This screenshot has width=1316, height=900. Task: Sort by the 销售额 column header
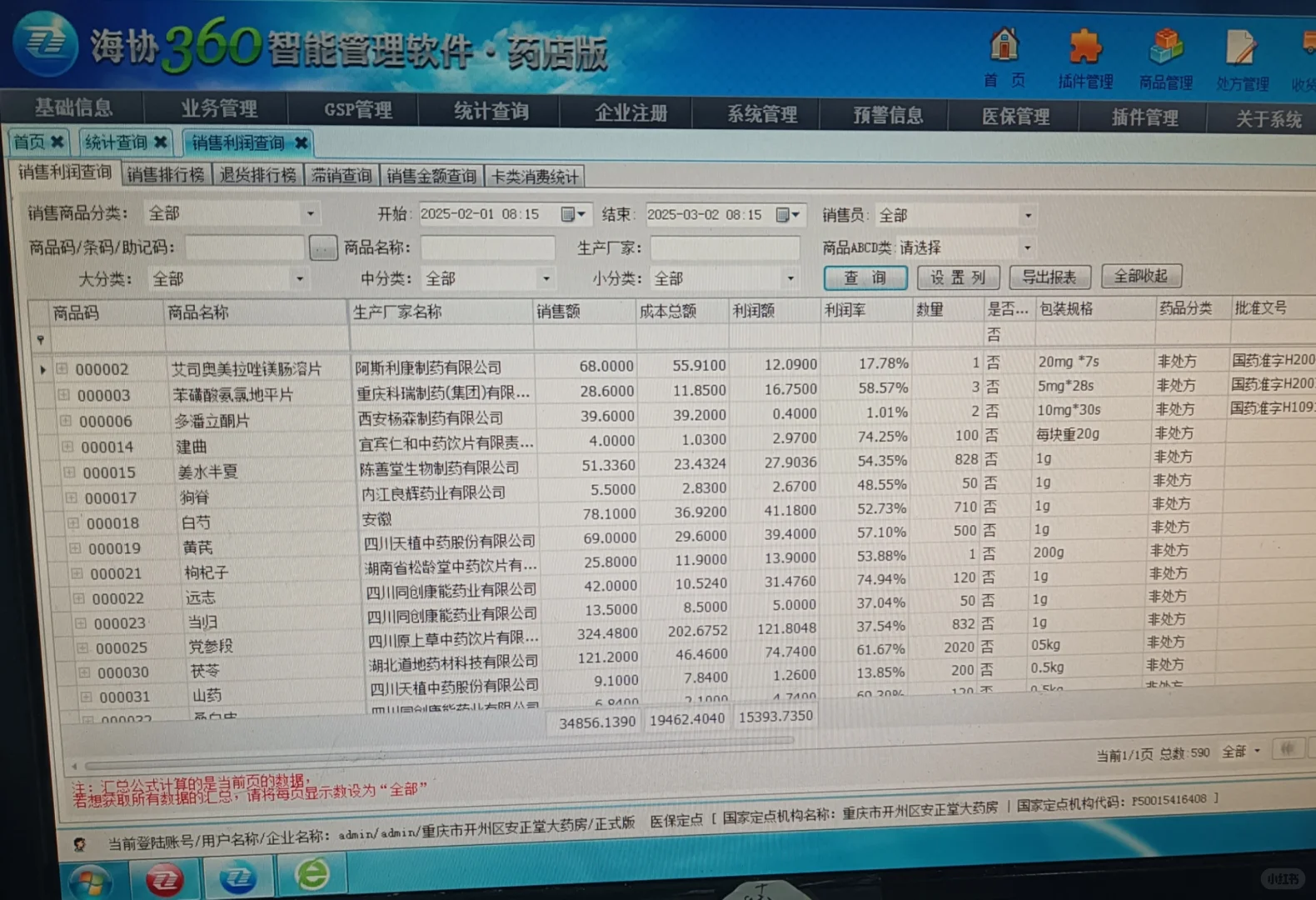click(584, 312)
